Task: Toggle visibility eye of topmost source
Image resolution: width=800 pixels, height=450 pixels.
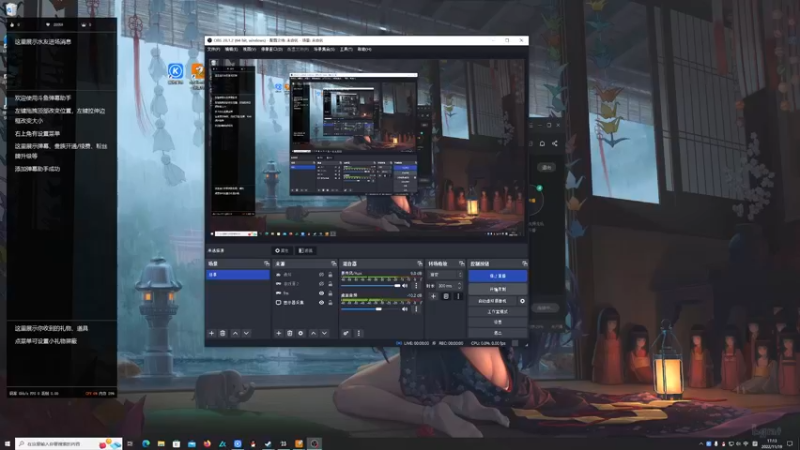Action: [321, 274]
